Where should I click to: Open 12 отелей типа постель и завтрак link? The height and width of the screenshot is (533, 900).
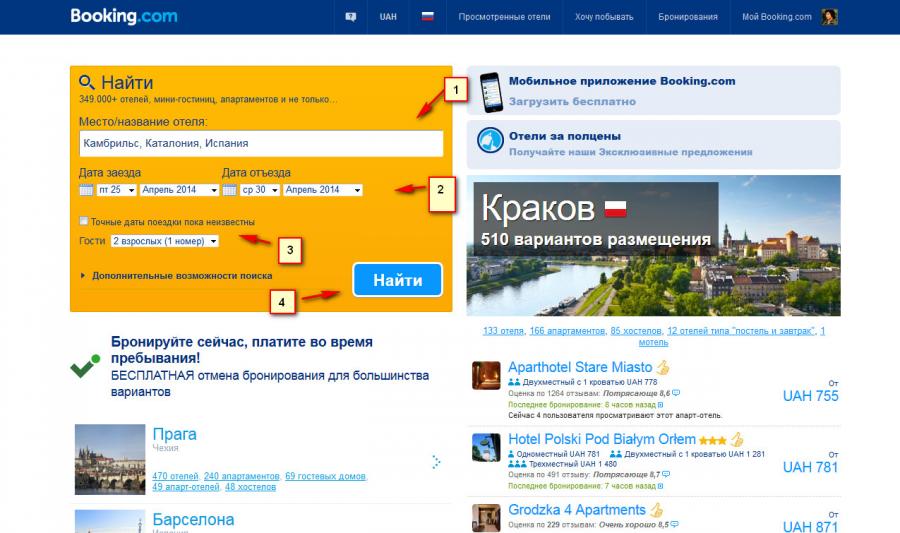740,331
